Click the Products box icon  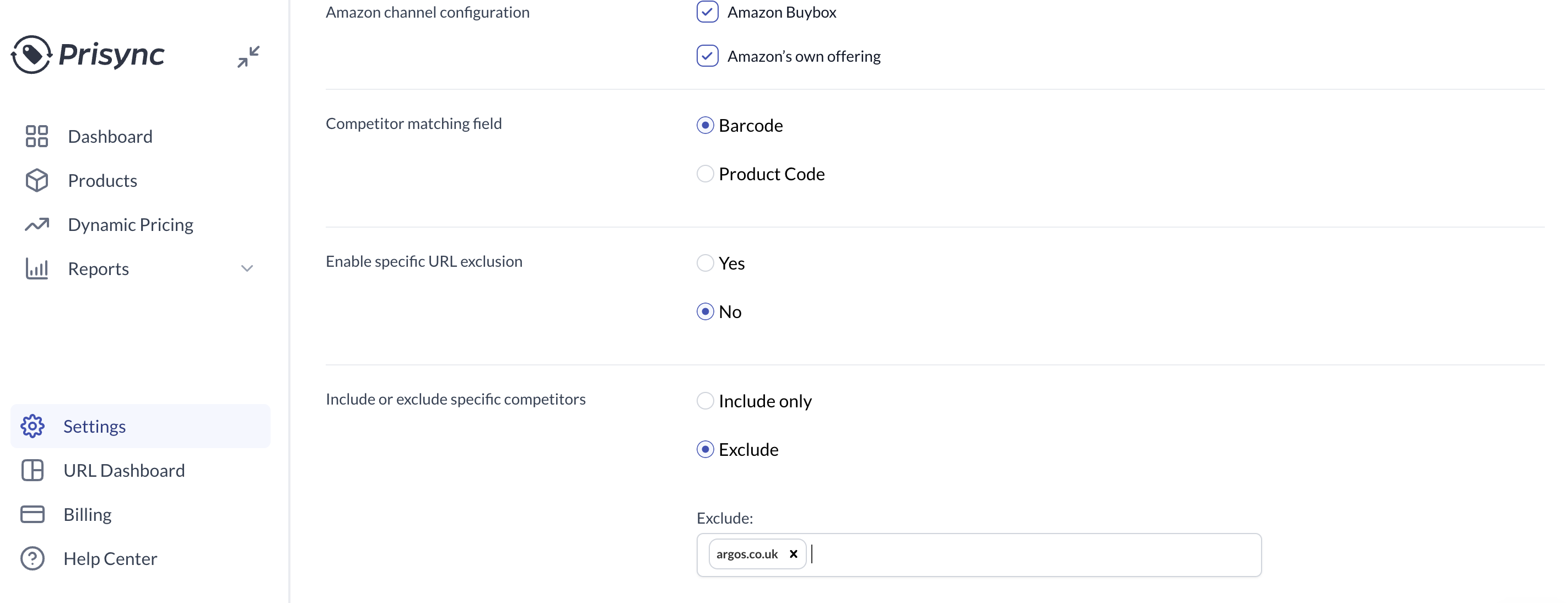36,181
